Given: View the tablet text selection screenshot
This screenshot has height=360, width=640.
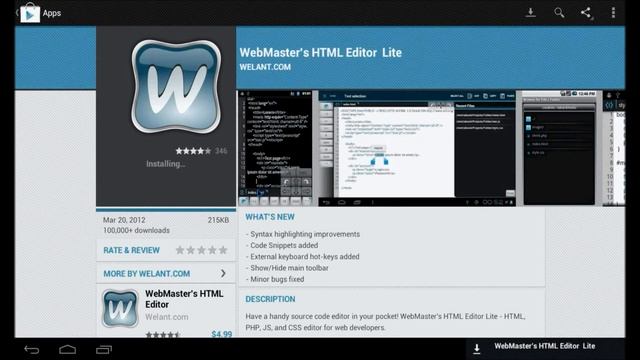Looking at the screenshot, I should [x=417, y=148].
